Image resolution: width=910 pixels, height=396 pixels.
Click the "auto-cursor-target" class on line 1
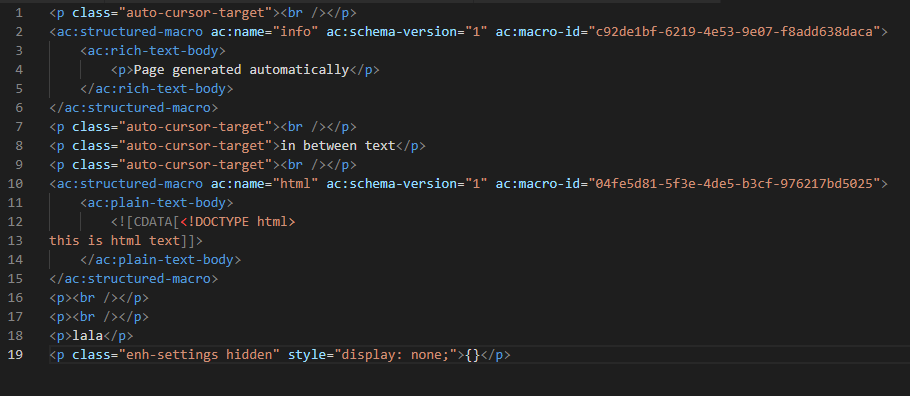[x=196, y=13]
